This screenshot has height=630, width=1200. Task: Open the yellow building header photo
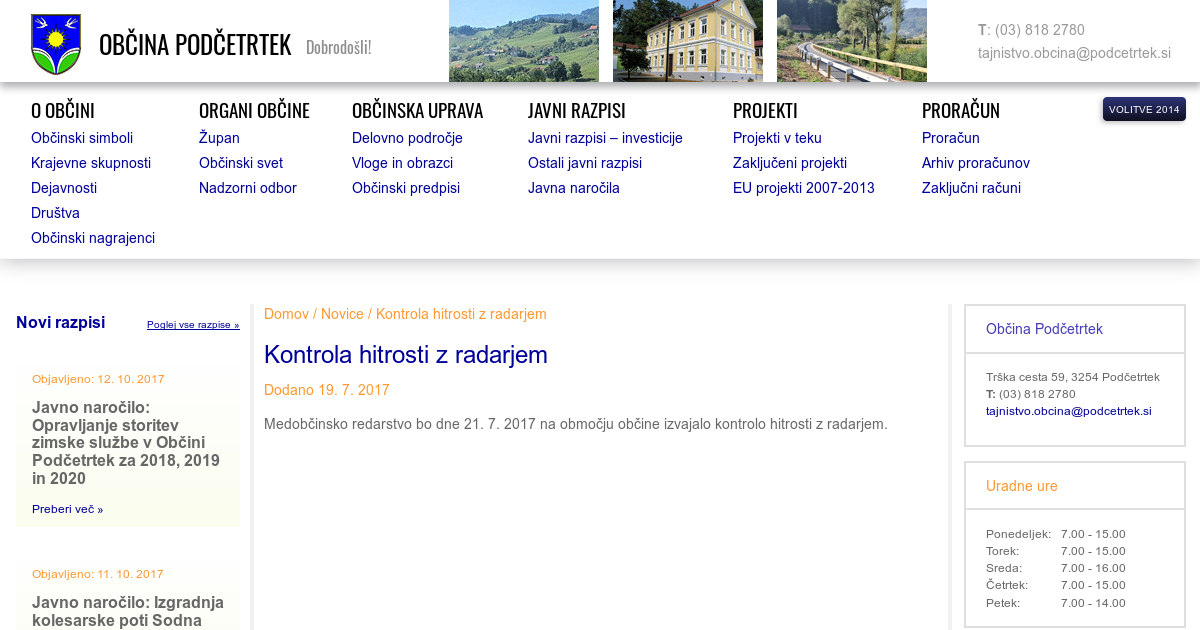pyautogui.click(x=687, y=41)
